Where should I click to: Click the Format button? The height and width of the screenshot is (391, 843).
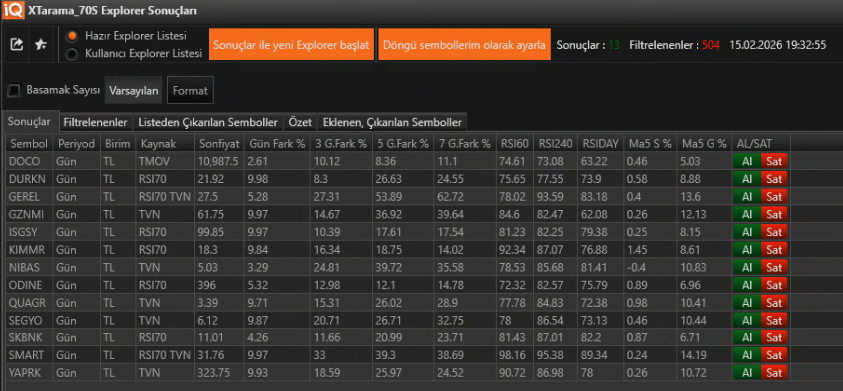pos(190,90)
